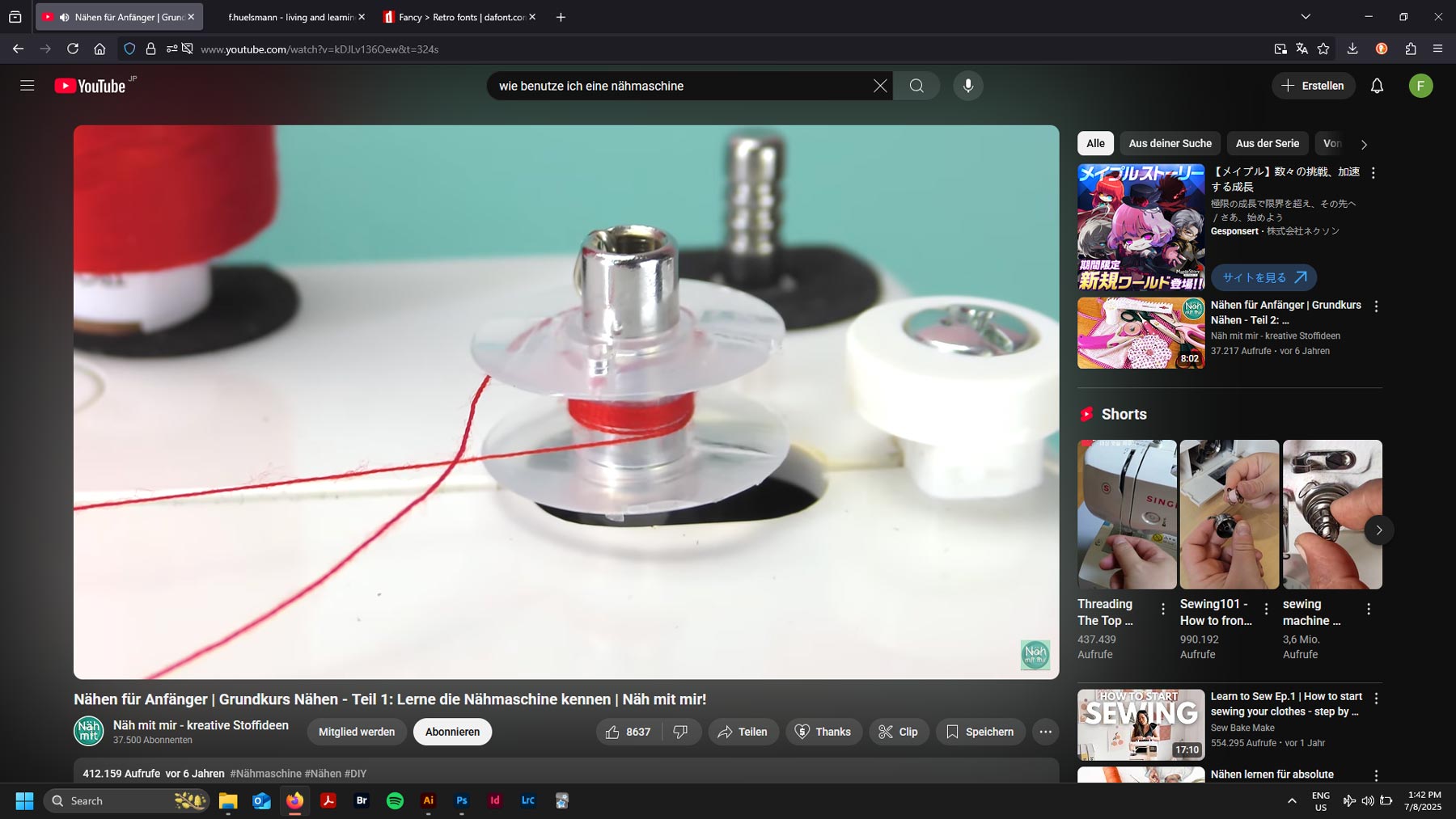1456x819 pixels.
Task: Open more actions menu beside Speichern
Action: point(1045,732)
